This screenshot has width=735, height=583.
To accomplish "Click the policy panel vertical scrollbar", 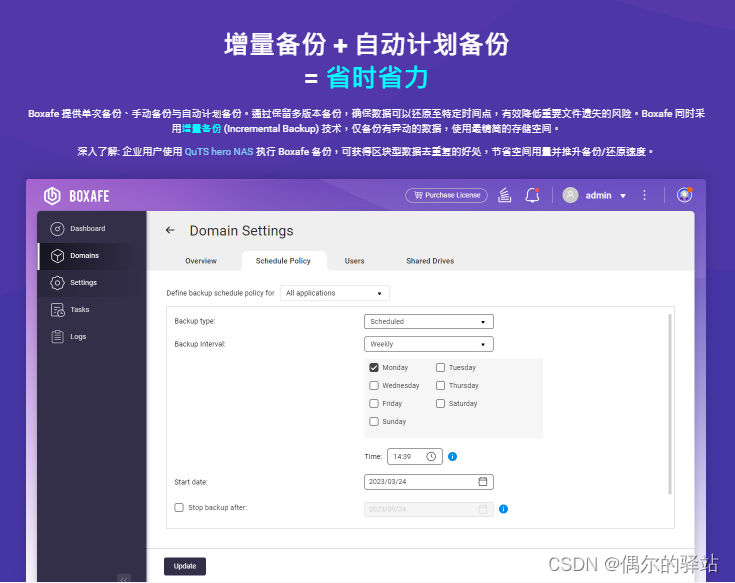I will [x=669, y=404].
